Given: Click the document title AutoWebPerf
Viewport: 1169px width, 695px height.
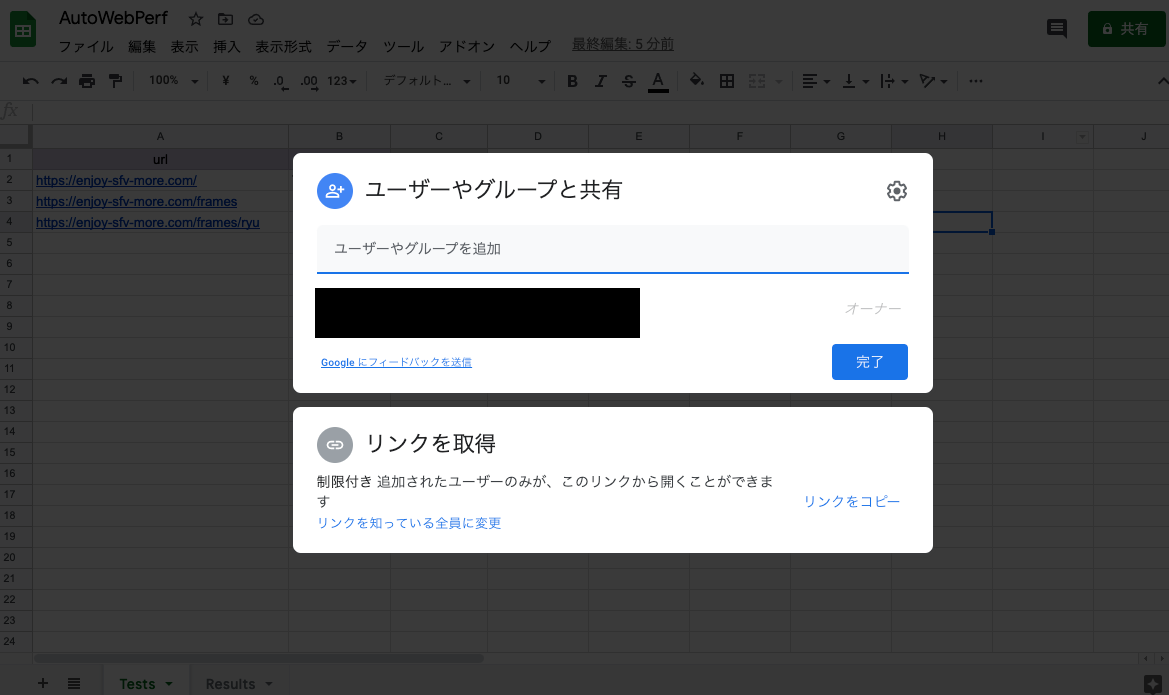Looking at the screenshot, I should click(113, 18).
